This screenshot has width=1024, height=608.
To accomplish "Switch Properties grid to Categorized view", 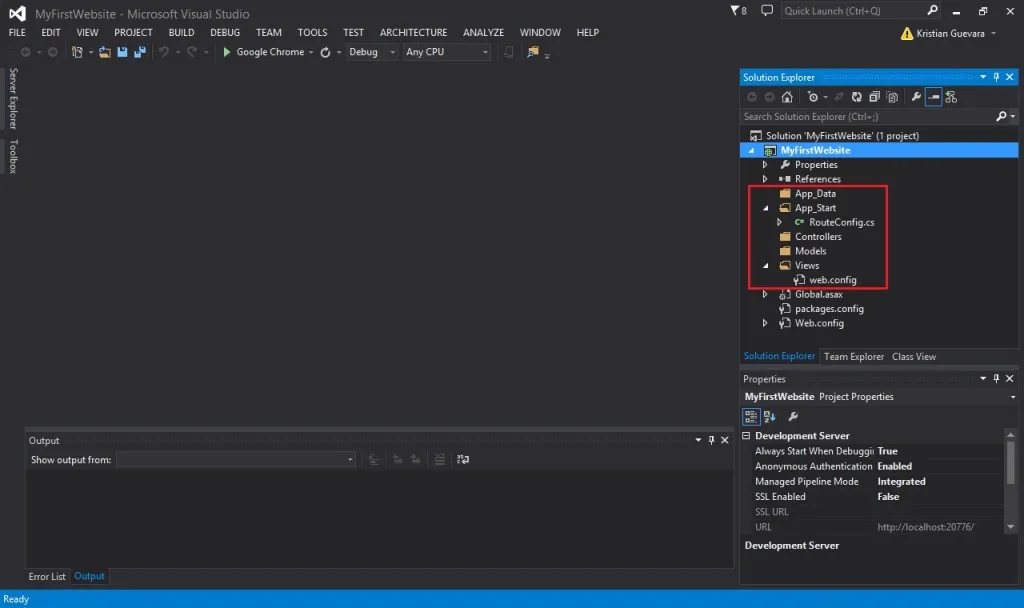I will [751, 417].
